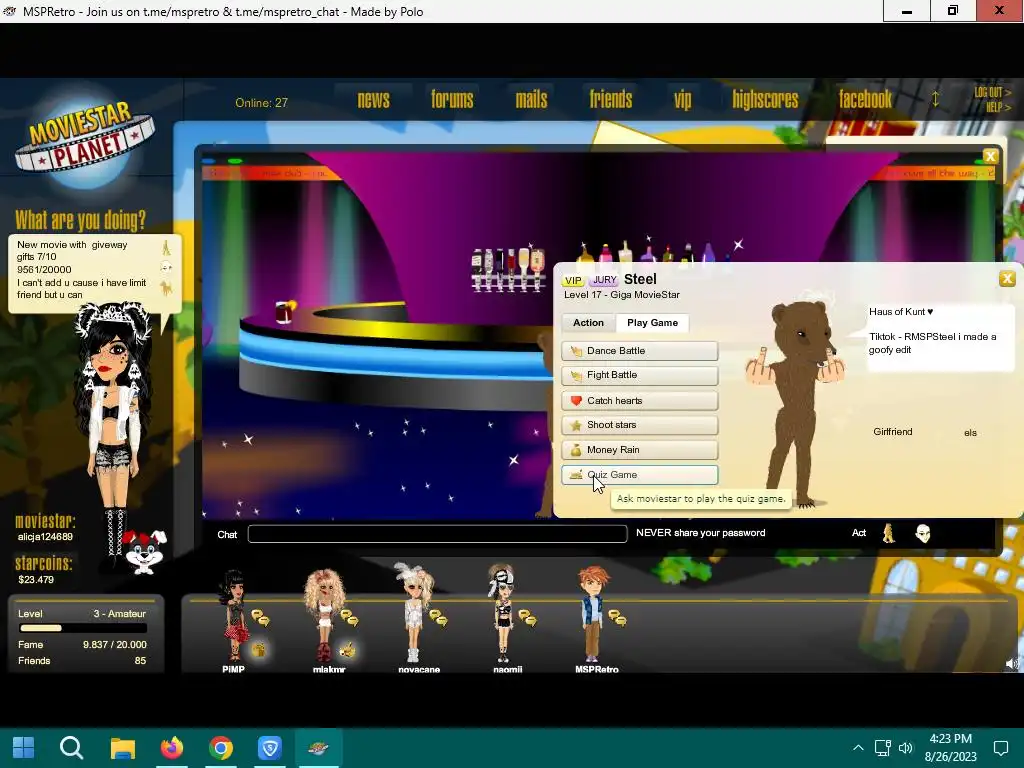1024x768 pixels.
Task: Click the level progress bar
Action: (x=83, y=628)
